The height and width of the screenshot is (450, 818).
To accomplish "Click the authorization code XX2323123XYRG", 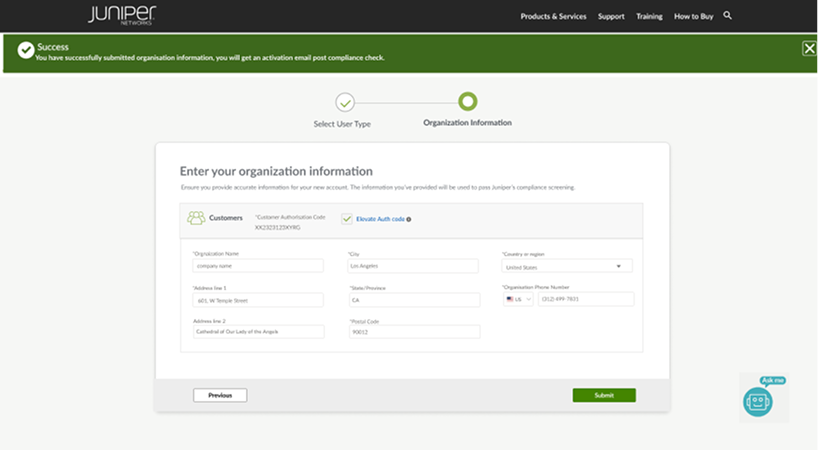I will pyautogui.click(x=278, y=227).
